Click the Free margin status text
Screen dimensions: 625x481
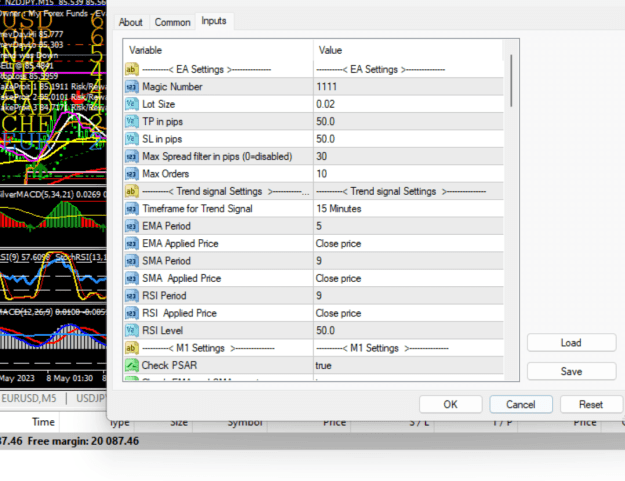point(83,441)
